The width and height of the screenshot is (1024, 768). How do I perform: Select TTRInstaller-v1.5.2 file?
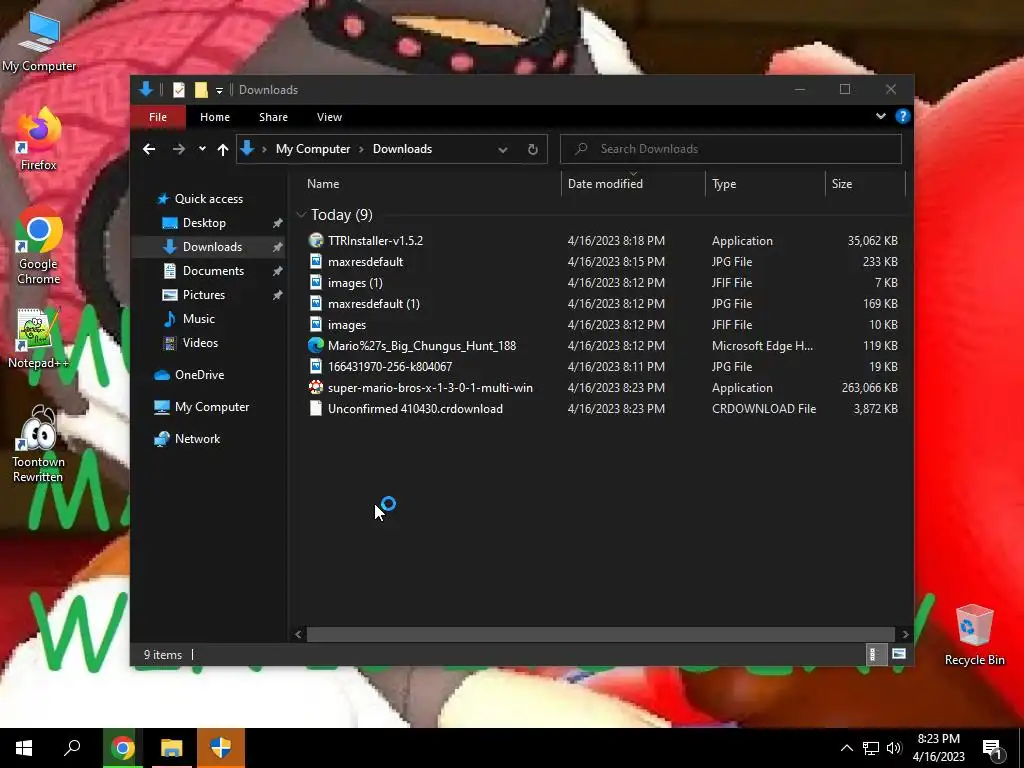(x=376, y=240)
